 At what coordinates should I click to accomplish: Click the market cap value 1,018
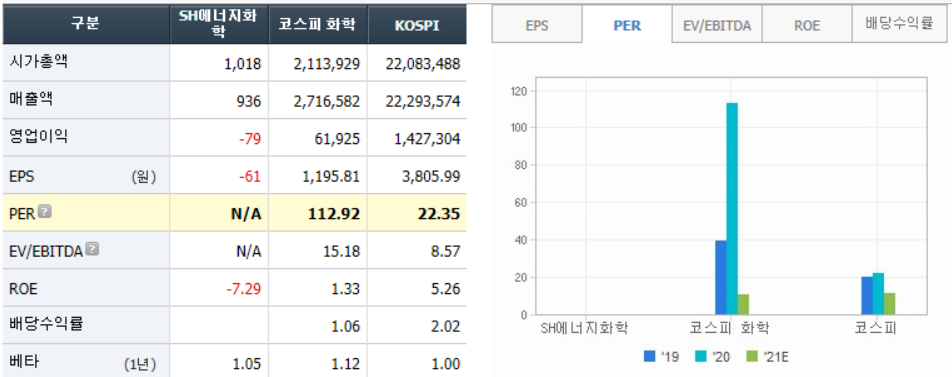[242, 64]
